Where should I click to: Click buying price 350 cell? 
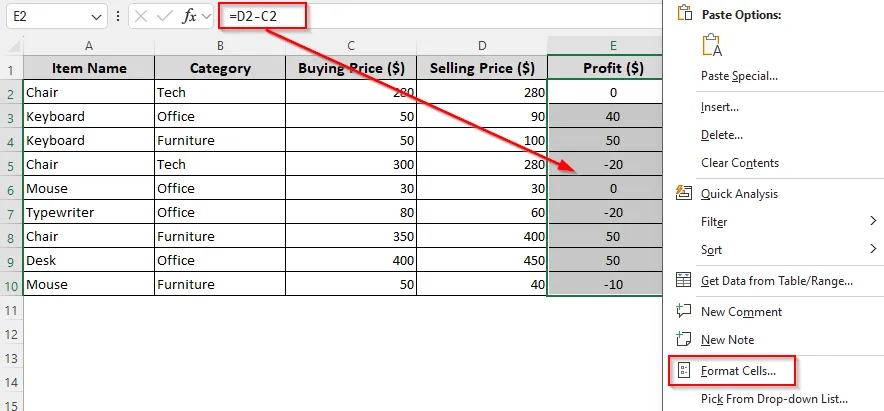[351, 236]
